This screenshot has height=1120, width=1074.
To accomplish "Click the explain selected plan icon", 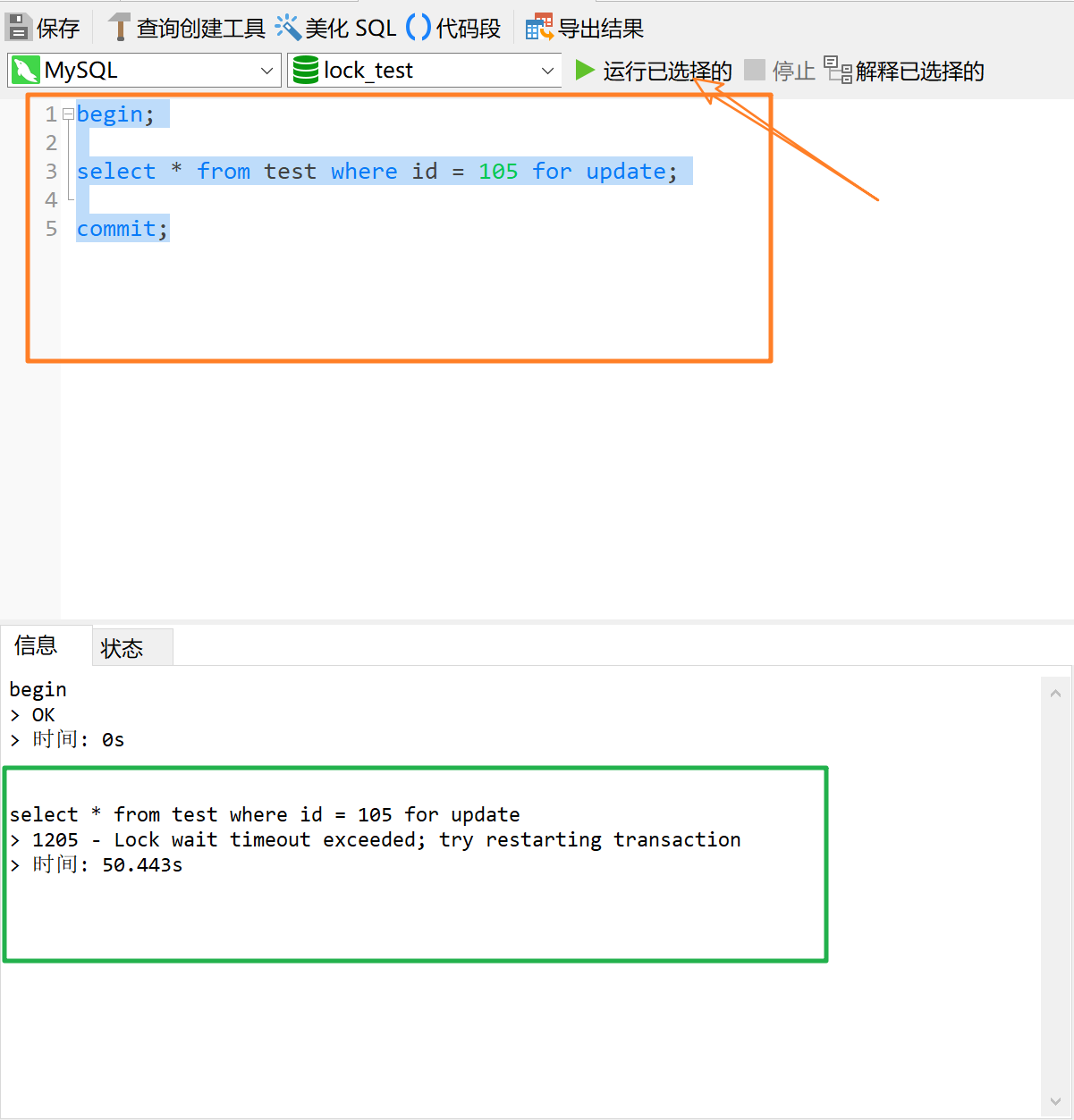I will [x=838, y=70].
